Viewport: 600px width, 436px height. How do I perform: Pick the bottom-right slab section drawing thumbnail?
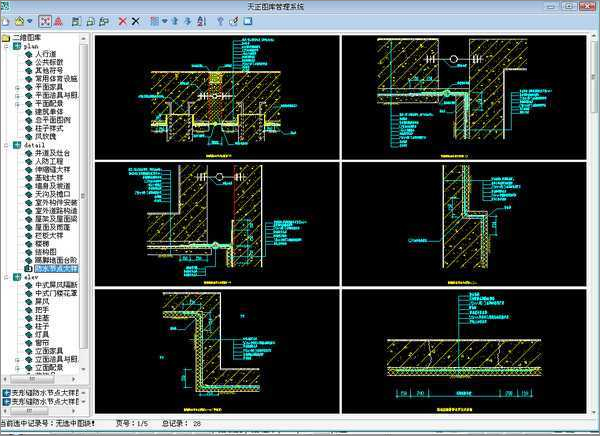click(x=464, y=351)
